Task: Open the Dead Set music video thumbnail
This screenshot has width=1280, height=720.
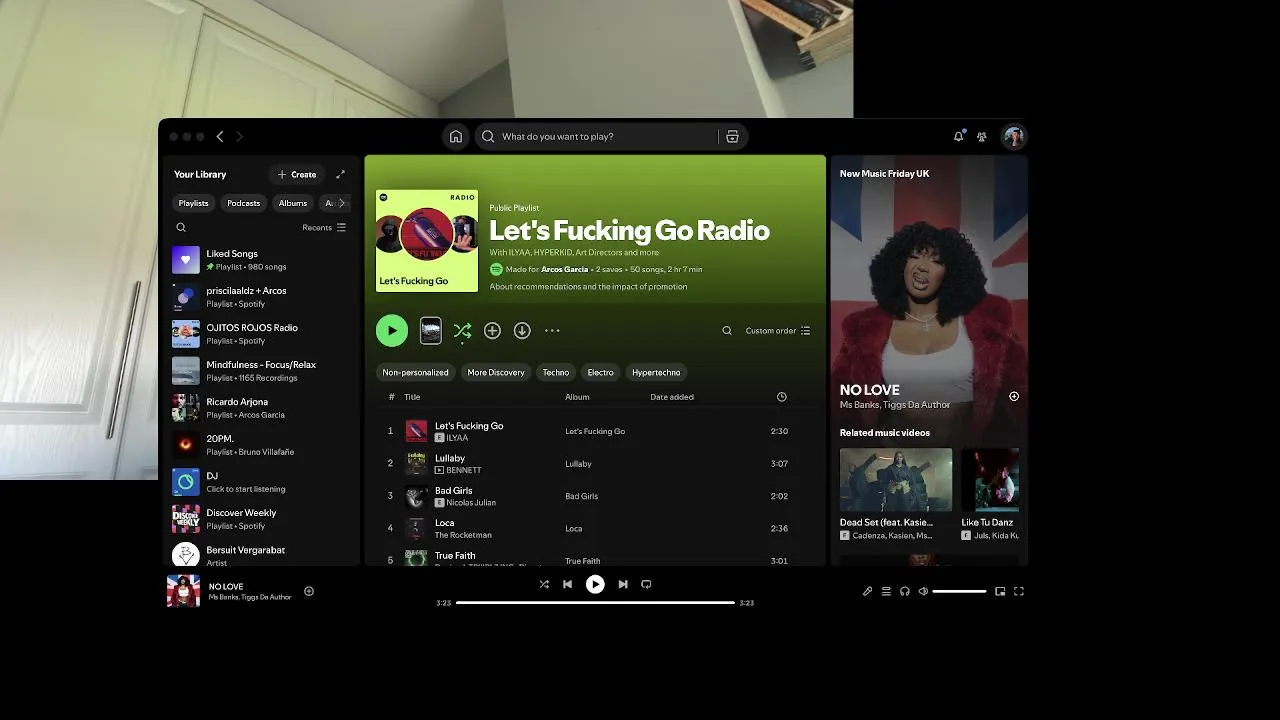Action: click(896, 480)
